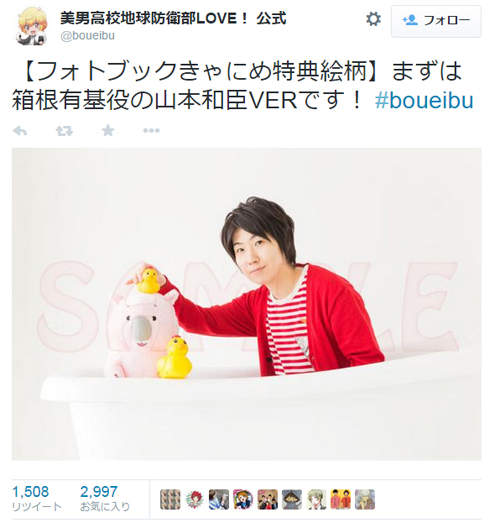Screen dimensions: 500x528
Task: Open the #boueibu hashtag link
Action: (x=424, y=101)
